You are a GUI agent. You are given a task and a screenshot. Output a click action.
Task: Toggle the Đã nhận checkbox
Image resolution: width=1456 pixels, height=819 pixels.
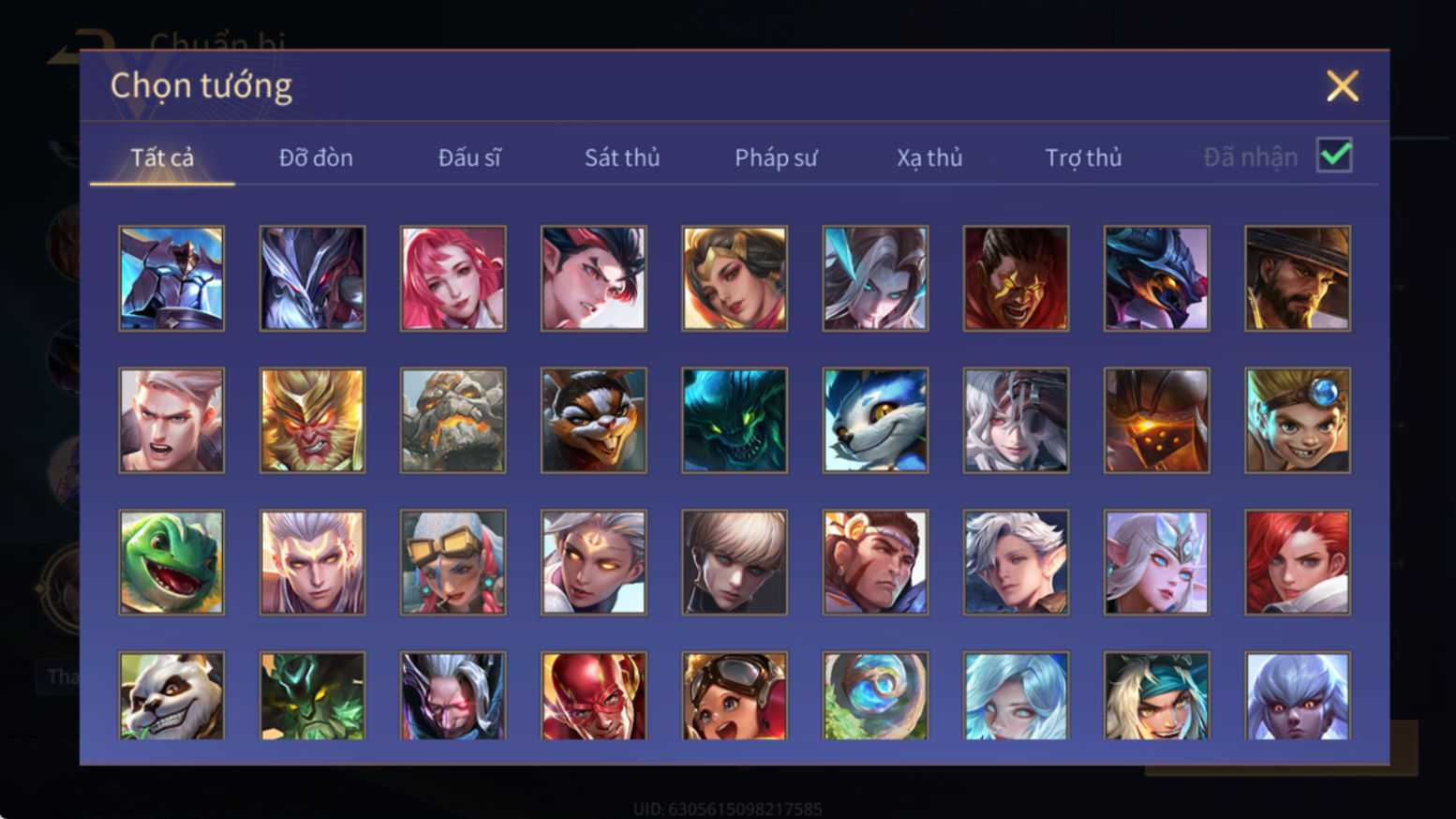(x=1334, y=156)
